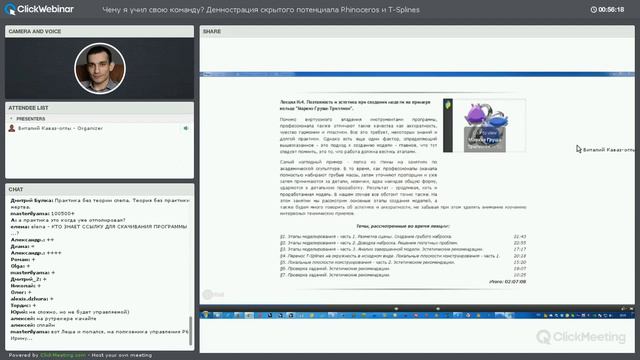
Task: Click the organizer name row in attendee list
Action: pyautogui.click(x=99, y=128)
